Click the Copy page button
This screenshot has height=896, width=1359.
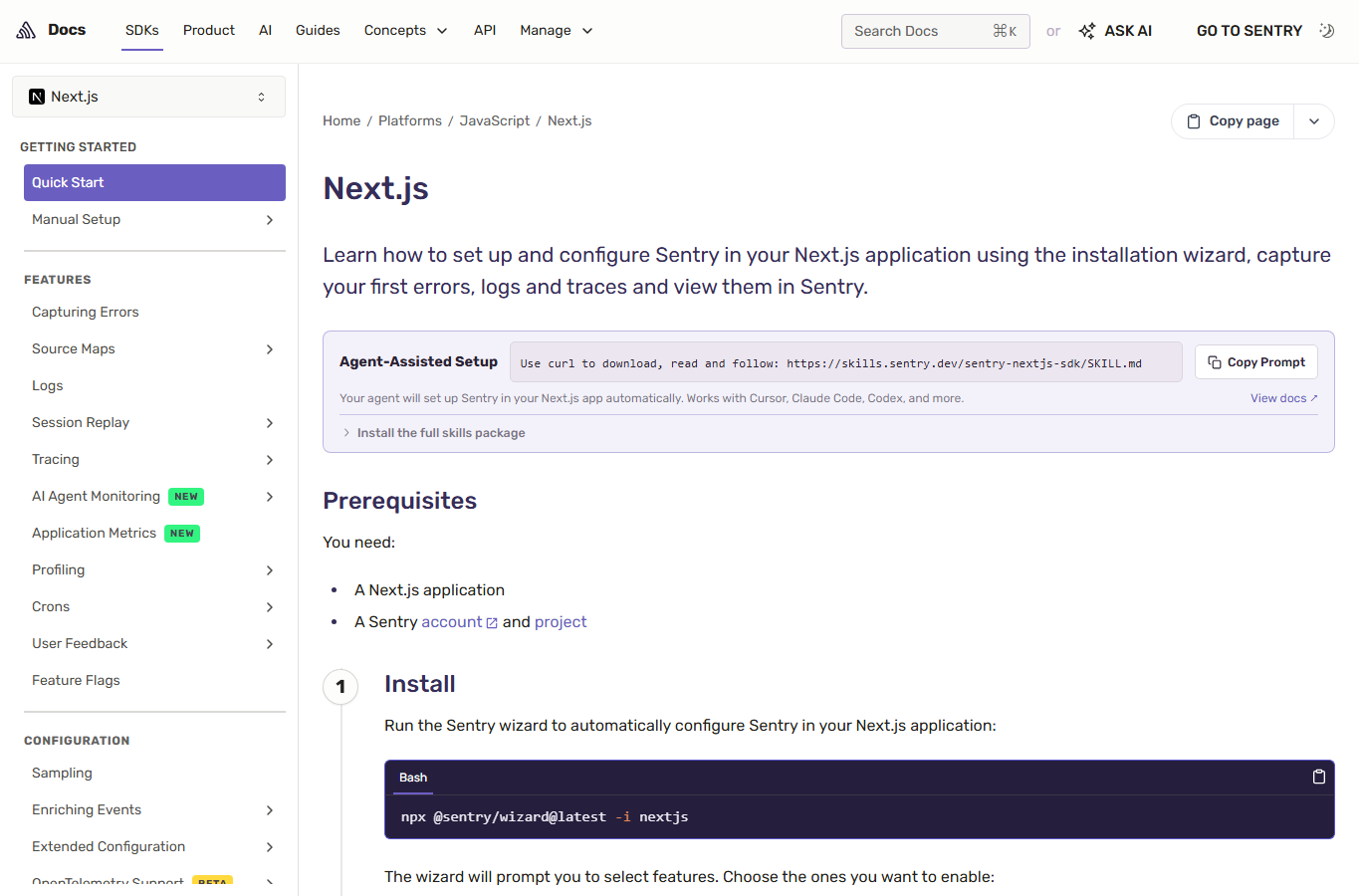1234,121
